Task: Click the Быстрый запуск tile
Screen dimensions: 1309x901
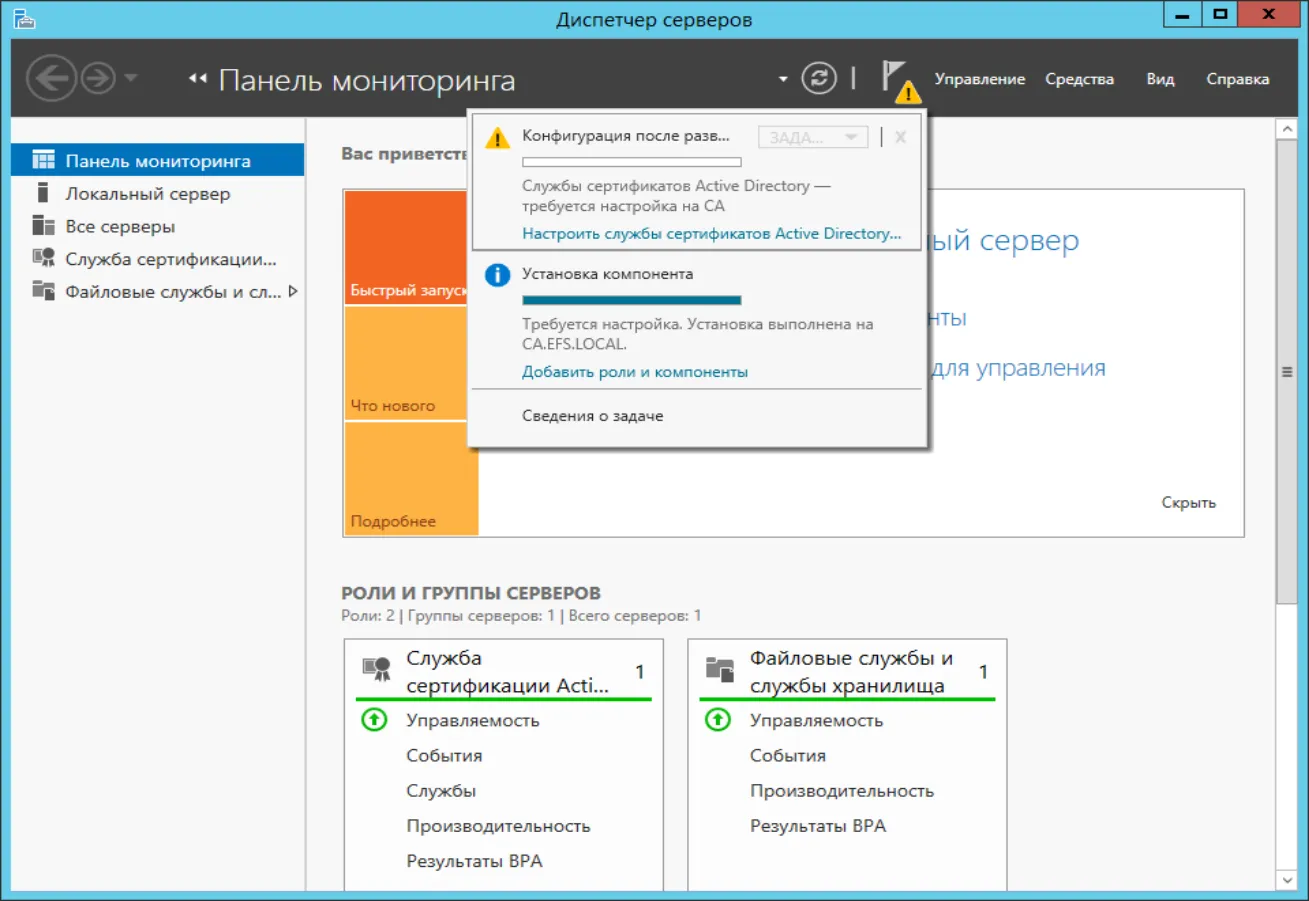Action: pos(407,247)
